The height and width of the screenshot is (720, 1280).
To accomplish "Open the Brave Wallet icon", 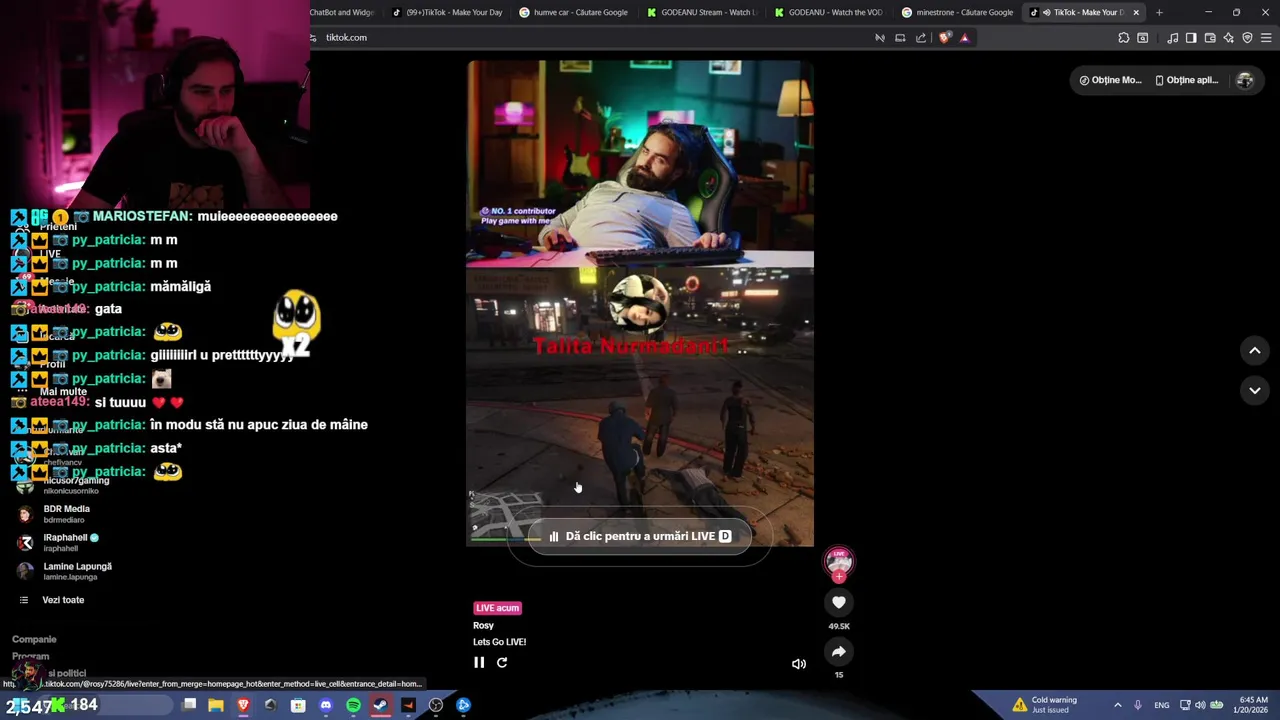I will click(1210, 38).
